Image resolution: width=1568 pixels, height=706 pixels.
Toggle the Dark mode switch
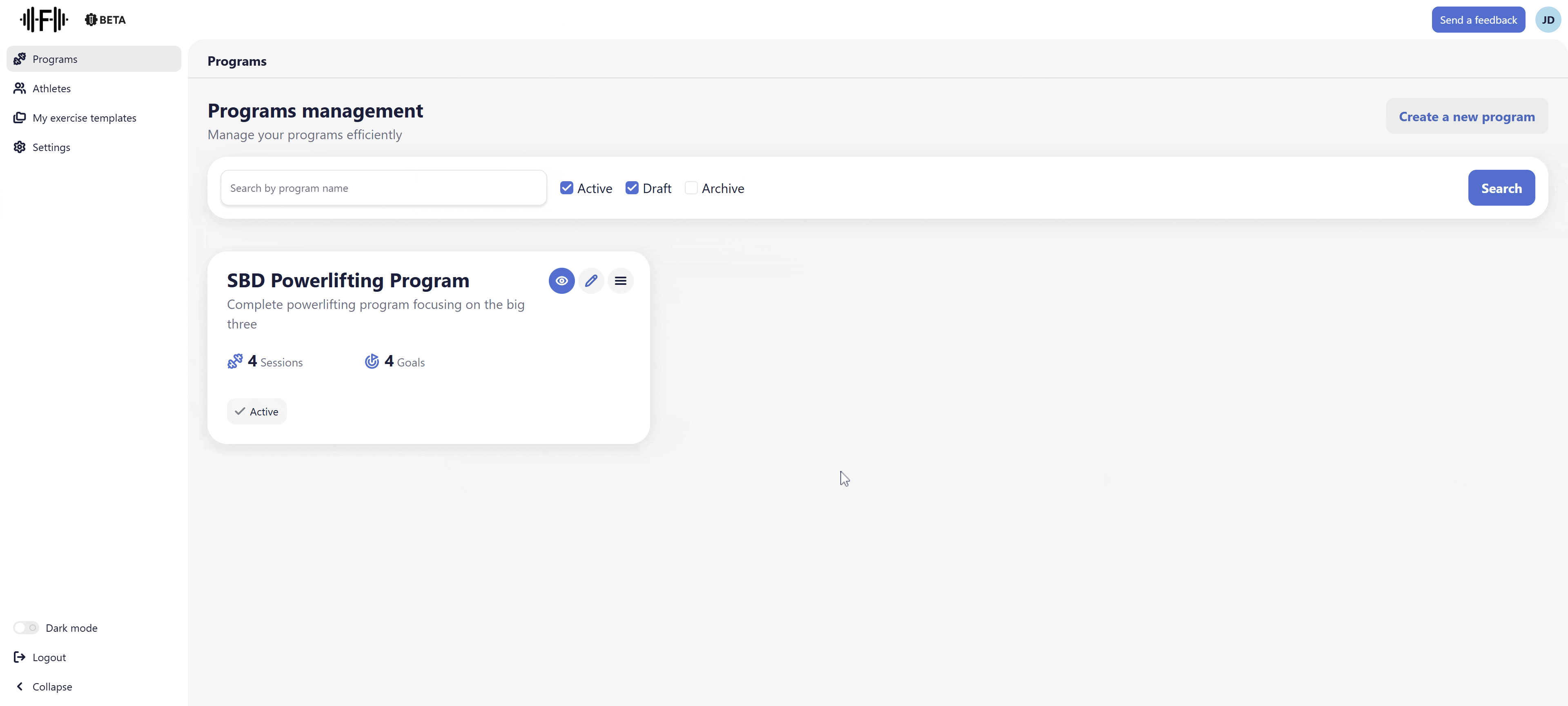(x=26, y=628)
